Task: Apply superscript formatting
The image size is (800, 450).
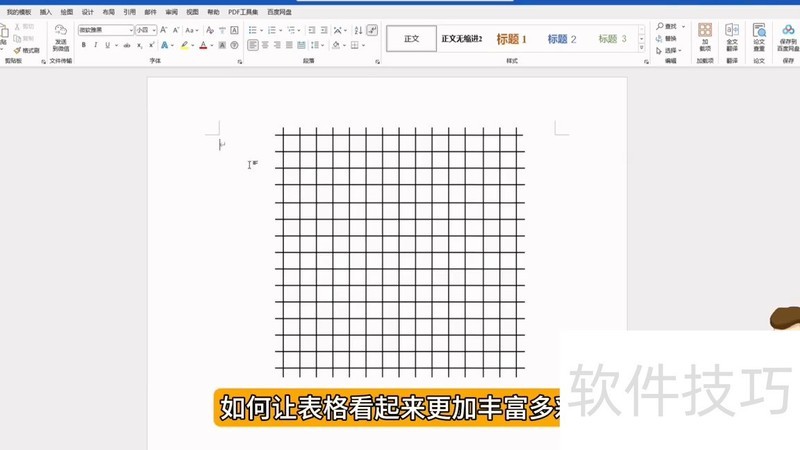Action: pos(152,45)
